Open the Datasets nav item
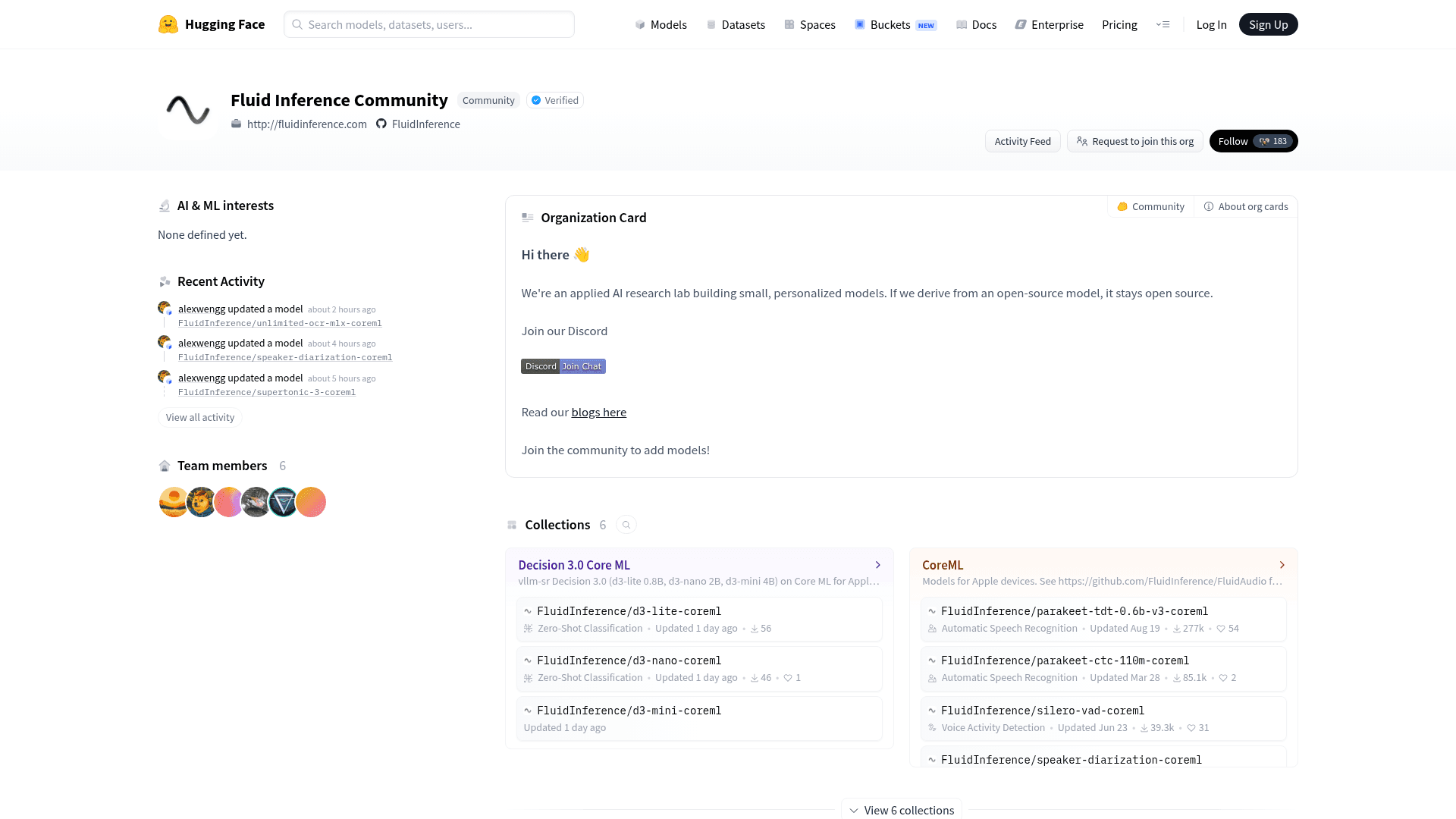Image resolution: width=1456 pixels, height=819 pixels. click(736, 24)
